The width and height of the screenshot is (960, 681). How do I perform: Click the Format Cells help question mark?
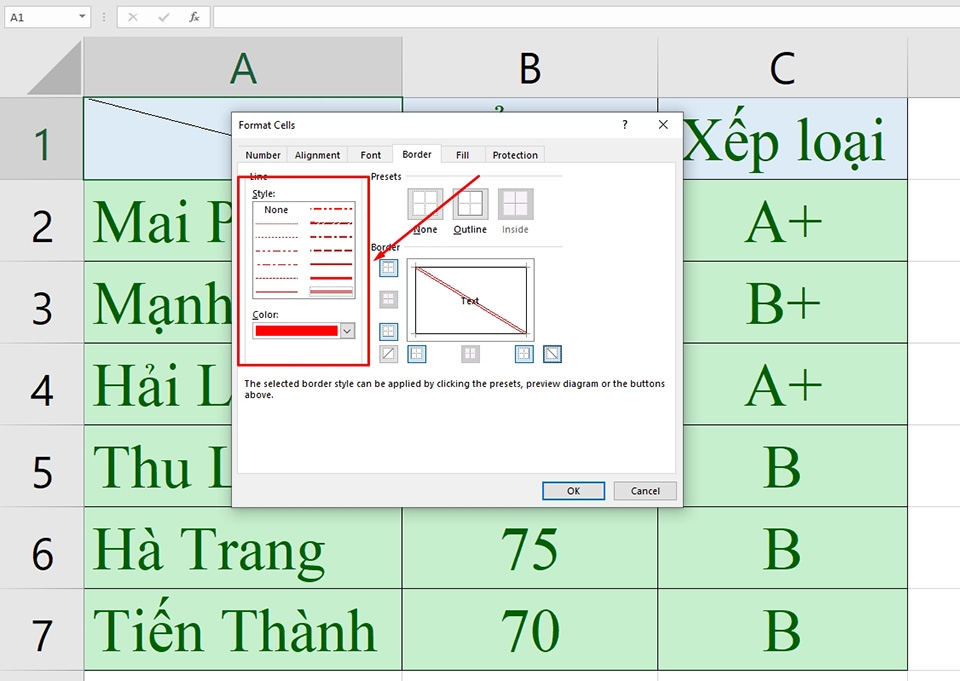[x=624, y=125]
